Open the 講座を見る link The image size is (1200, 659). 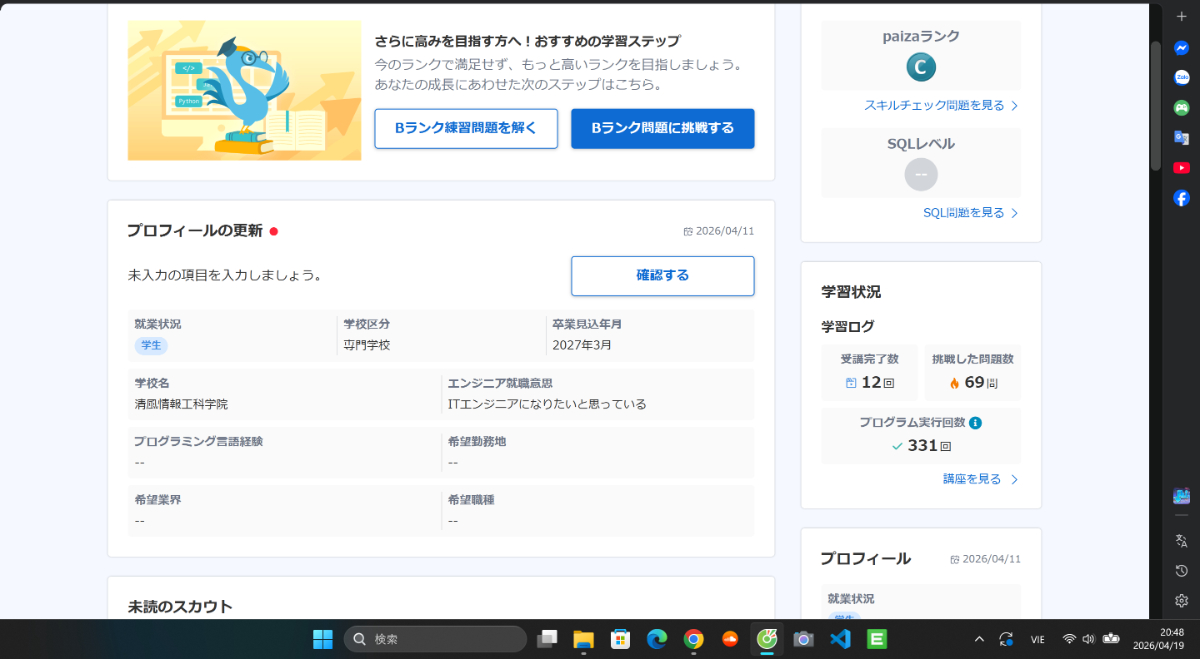pyautogui.click(x=979, y=479)
